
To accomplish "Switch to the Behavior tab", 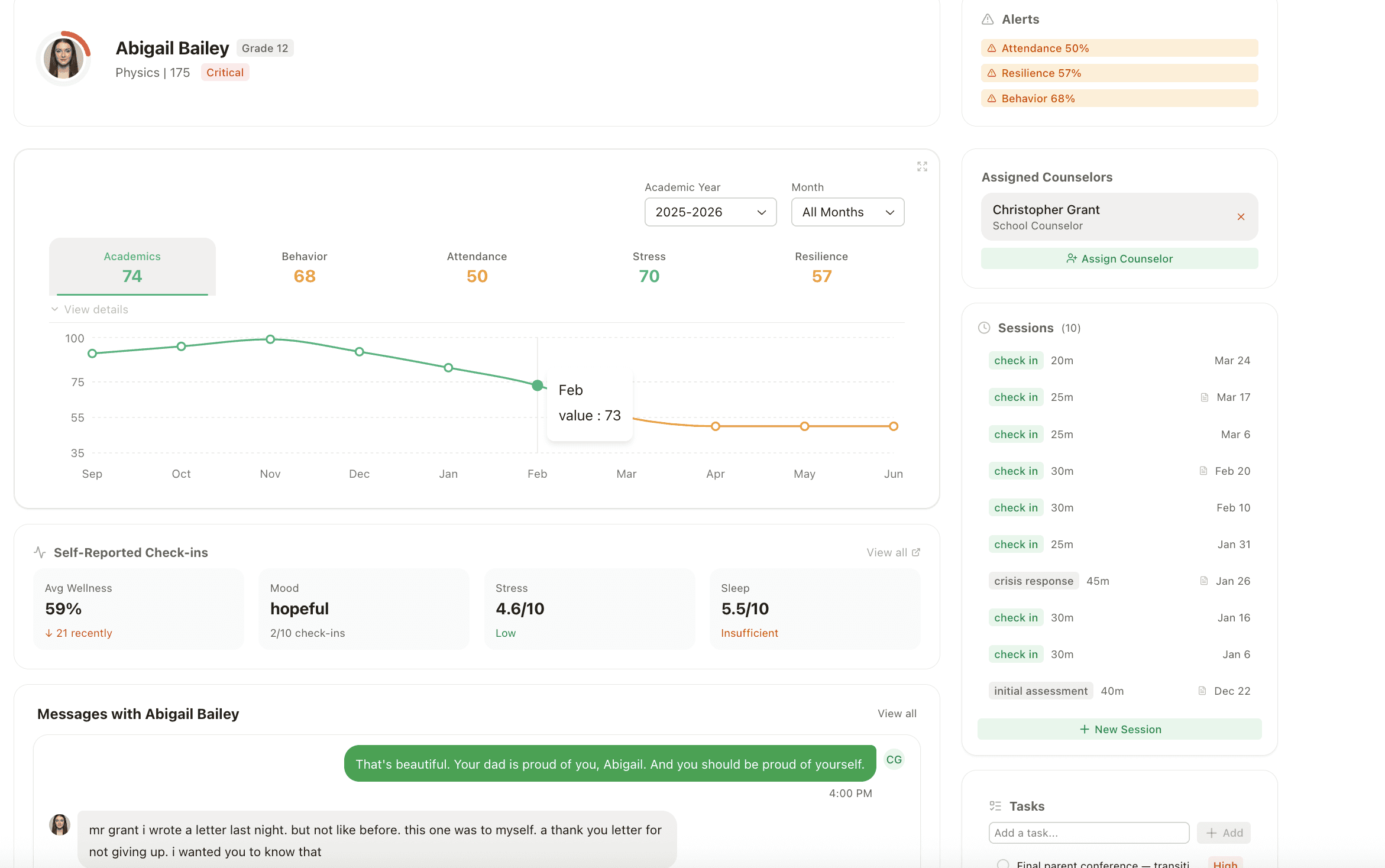I will tap(305, 267).
